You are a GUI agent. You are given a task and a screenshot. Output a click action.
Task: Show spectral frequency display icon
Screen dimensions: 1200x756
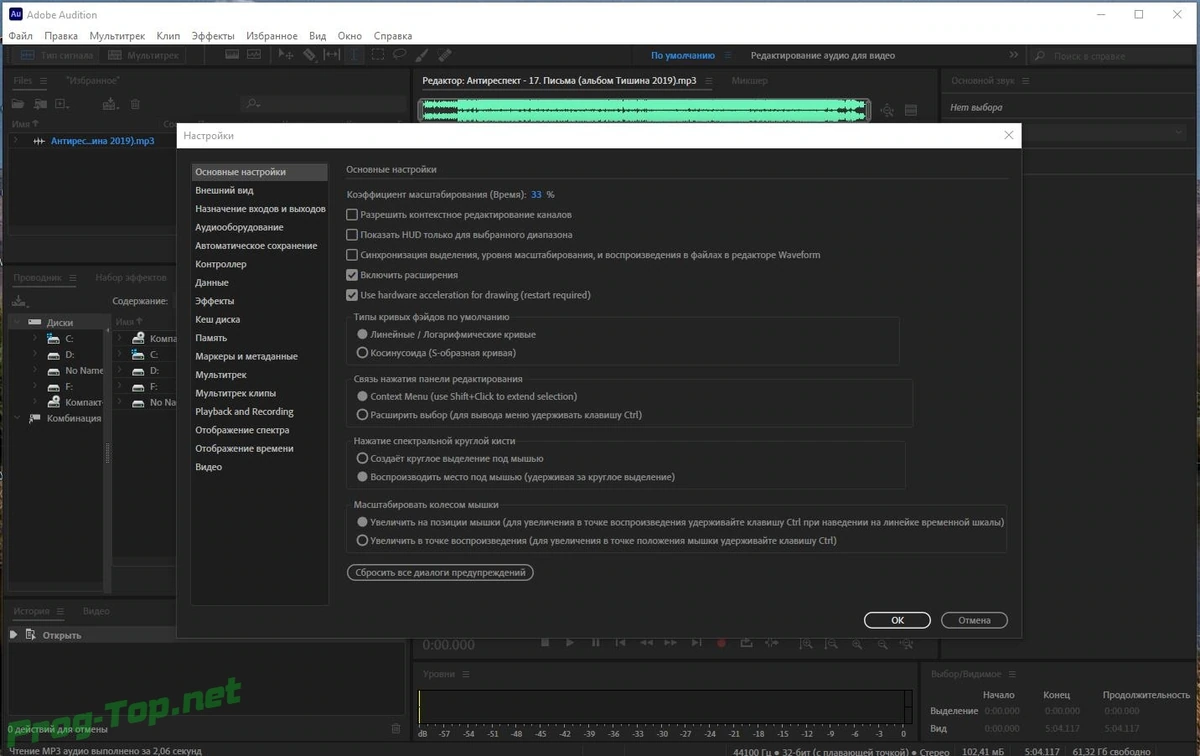pos(232,55)
